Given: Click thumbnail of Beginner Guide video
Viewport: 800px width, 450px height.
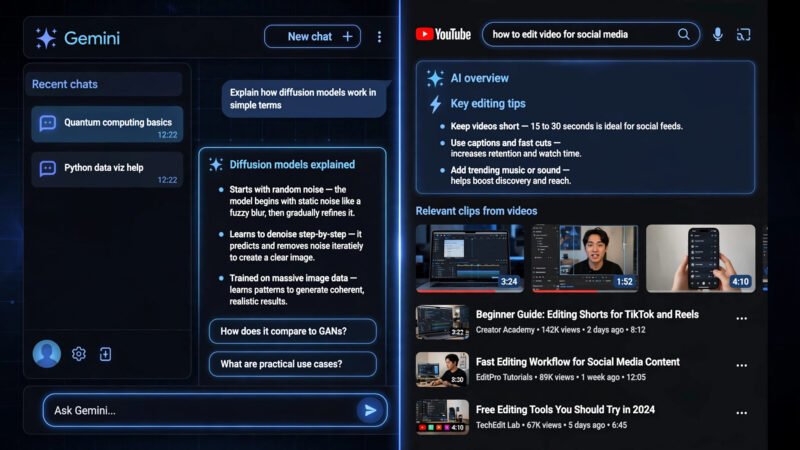Looking at the screenshot, I should pyautogui.click(x=442, y=322).
